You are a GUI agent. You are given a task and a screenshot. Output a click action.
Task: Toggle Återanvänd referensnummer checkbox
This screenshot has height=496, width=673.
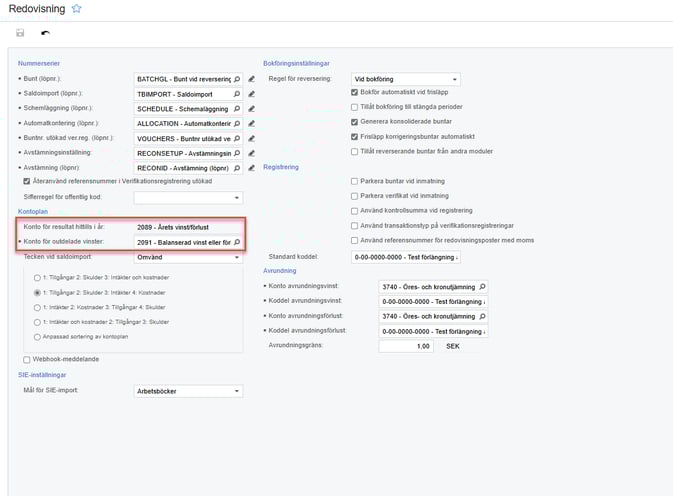tap(26, 181)
